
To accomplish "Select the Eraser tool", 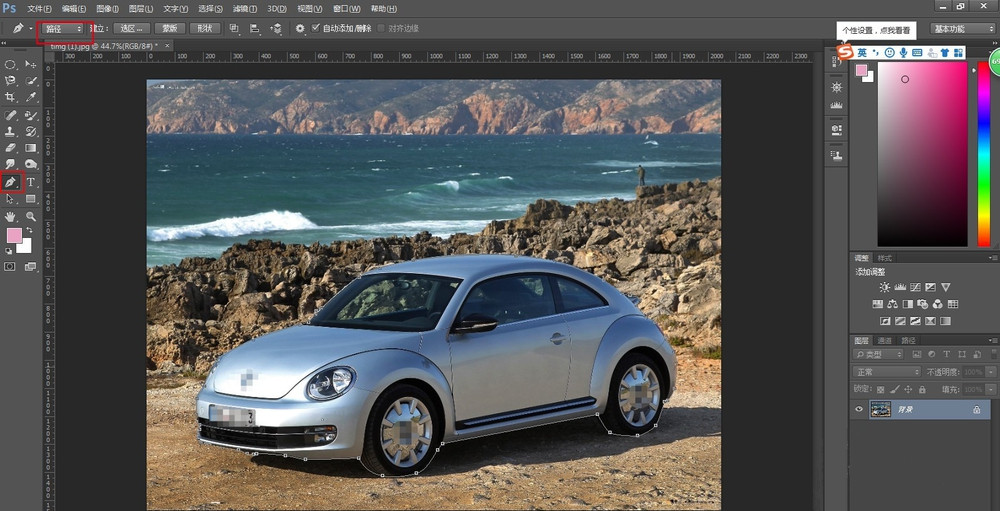I will tap(11, 148).
